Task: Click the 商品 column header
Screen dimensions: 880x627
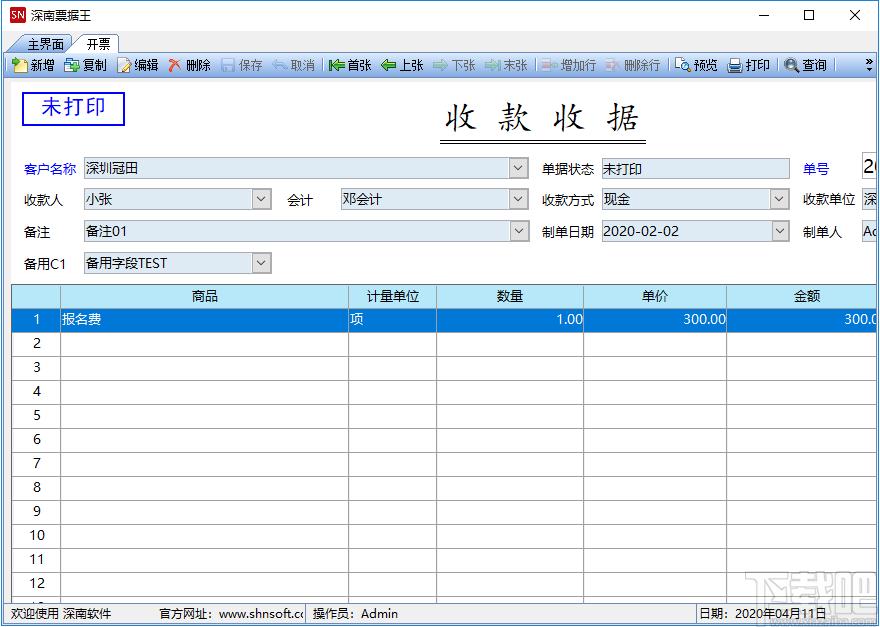Action: point(204,296)
